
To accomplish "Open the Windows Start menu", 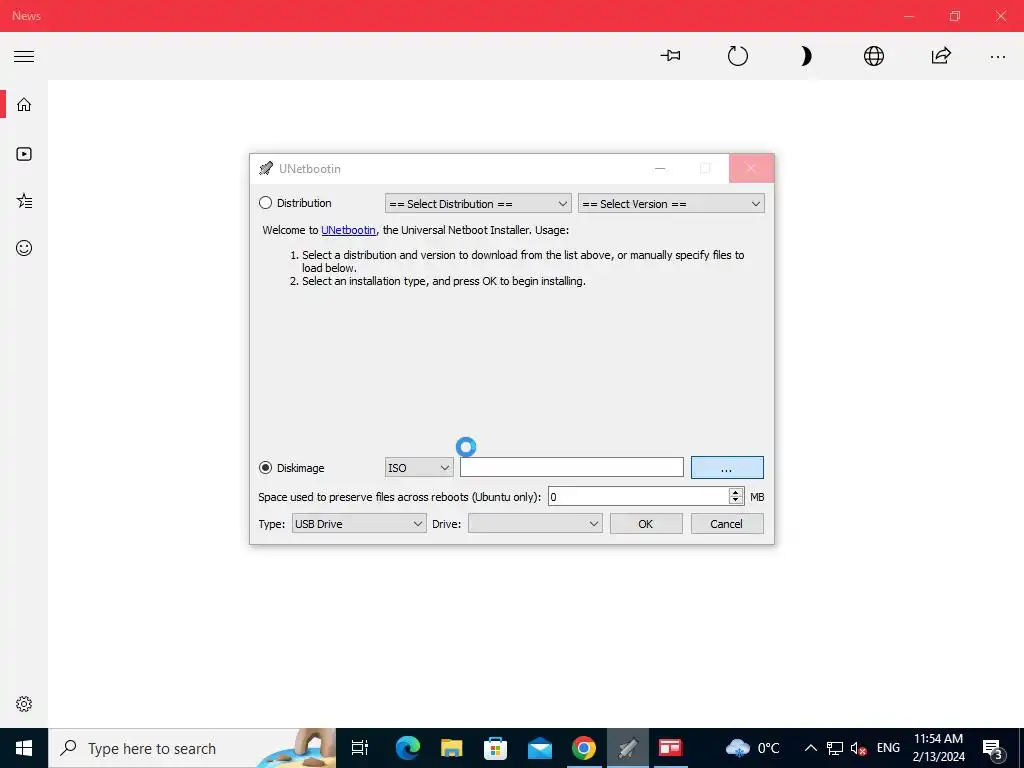I will (x=24, y=748).
